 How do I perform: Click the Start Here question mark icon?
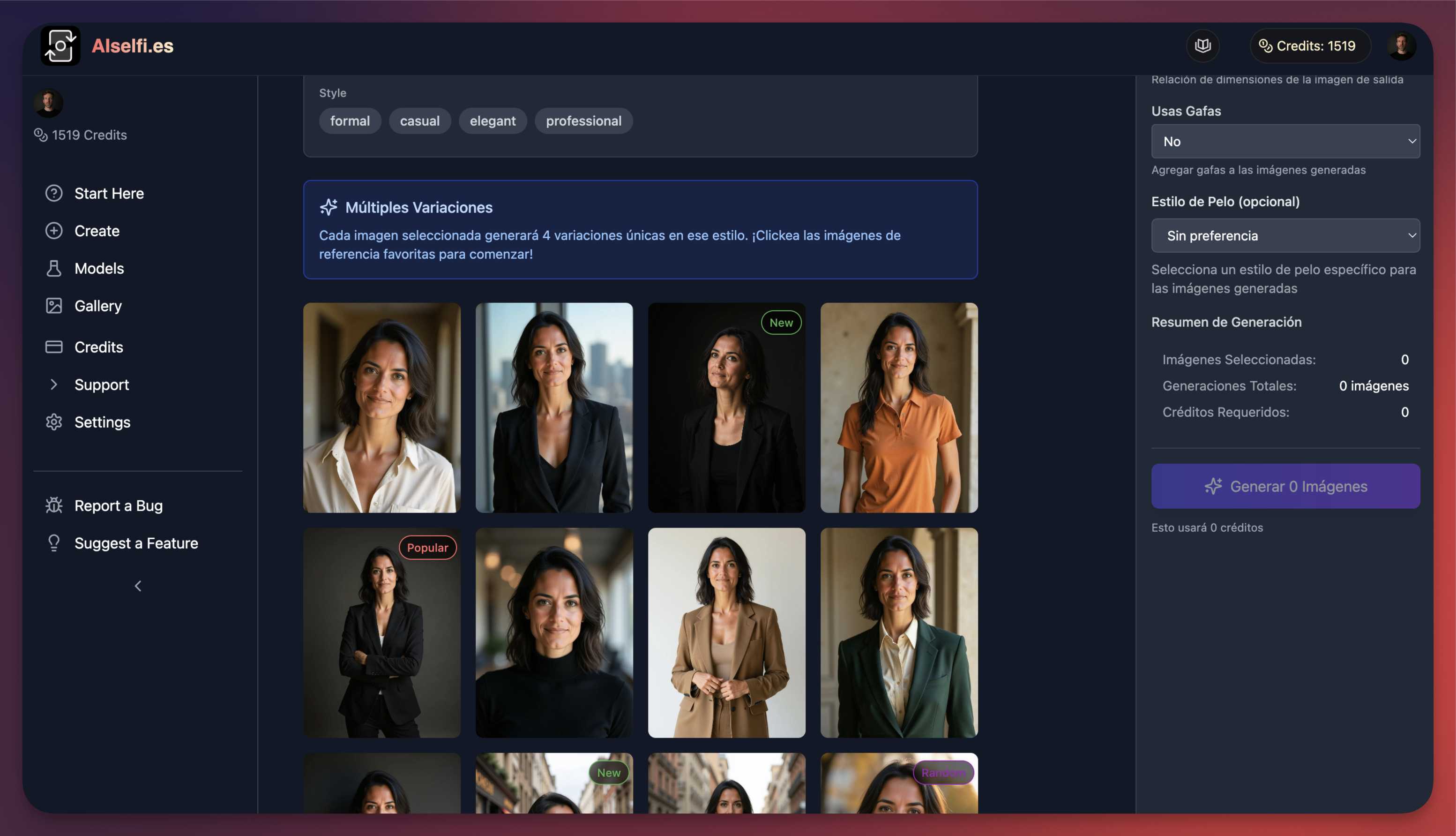pos(54,194)
